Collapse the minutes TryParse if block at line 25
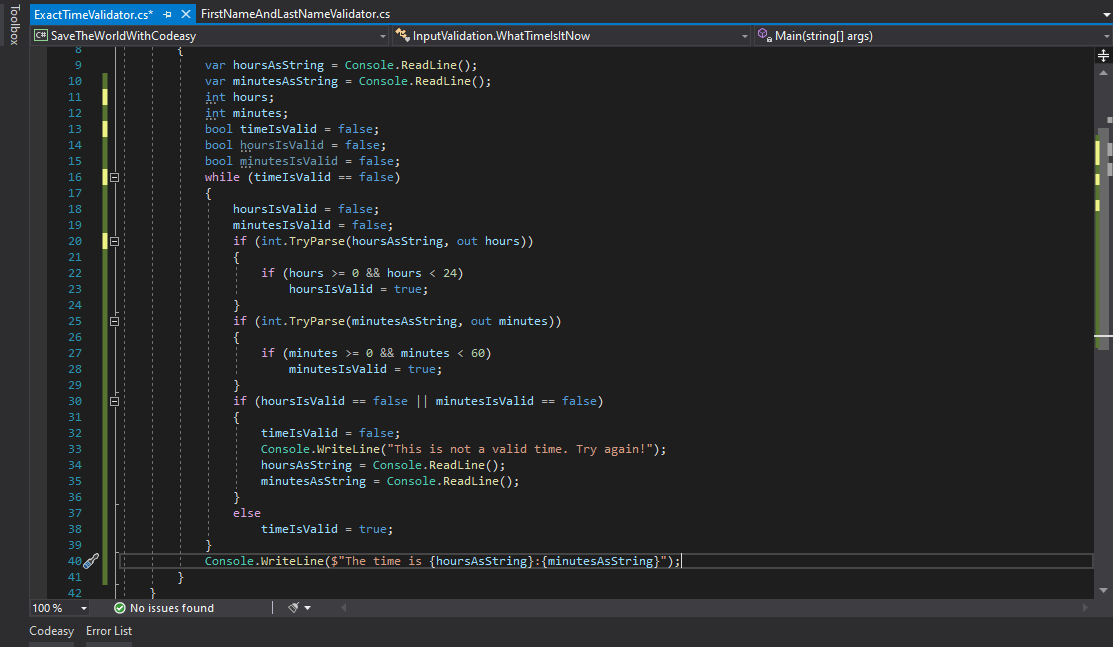Viewport: 1113px width, 647px height. (114, 321)
